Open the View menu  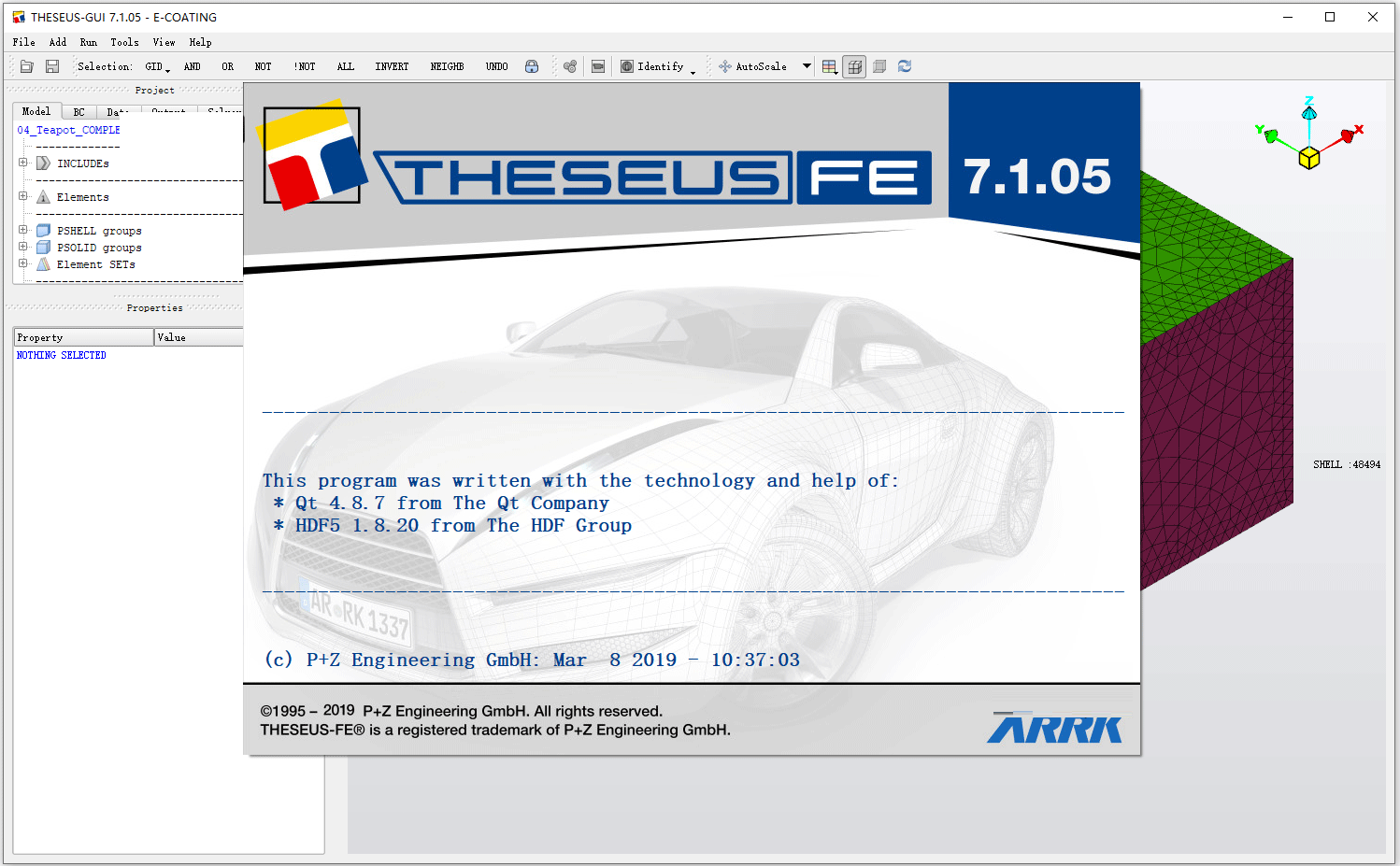164,42
